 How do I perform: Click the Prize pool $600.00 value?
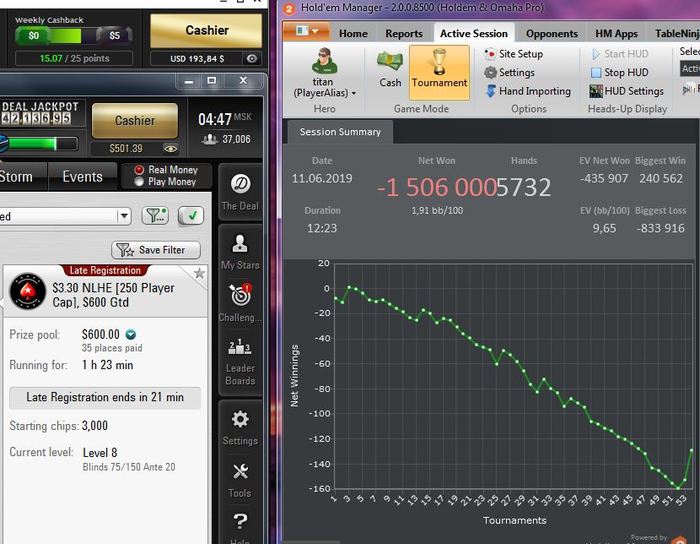tap(100, 334)
